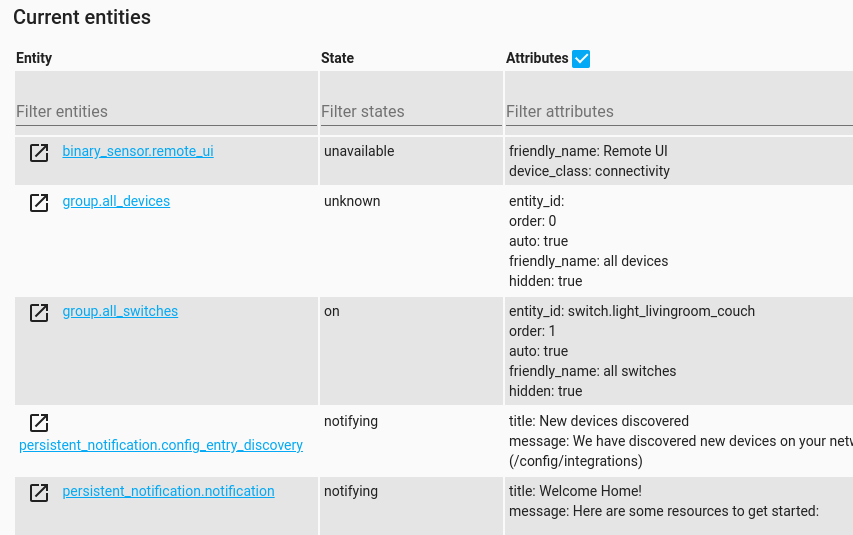Open more-info icon for group.all_switches

point(39,313)
